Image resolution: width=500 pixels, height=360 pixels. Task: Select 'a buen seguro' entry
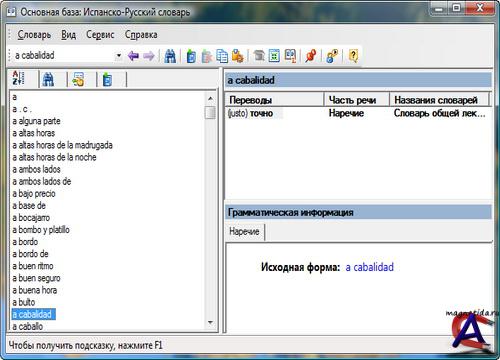36,278
